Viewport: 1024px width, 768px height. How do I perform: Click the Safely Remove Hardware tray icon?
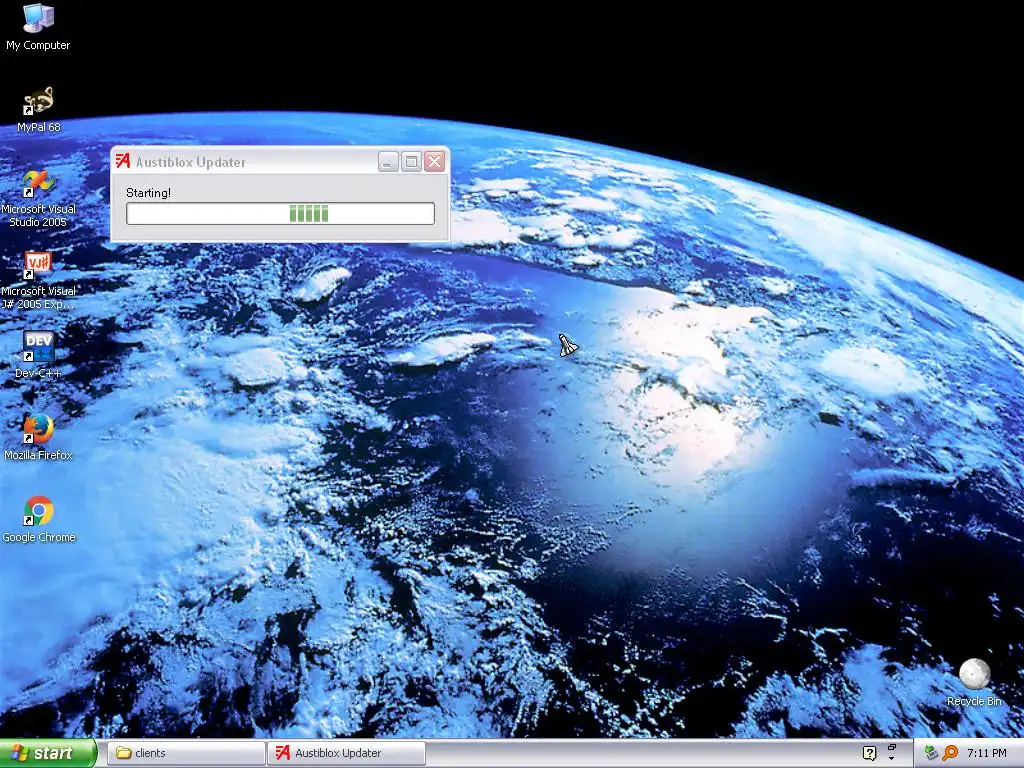[932, 754]
